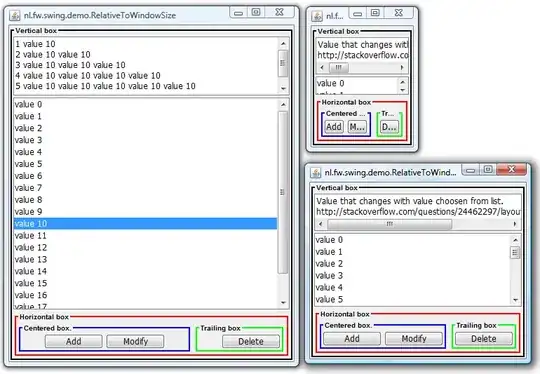Viewport: 540px width, 374px height.
Task: Click Modify in the large window
Action: tap(135, 341)
